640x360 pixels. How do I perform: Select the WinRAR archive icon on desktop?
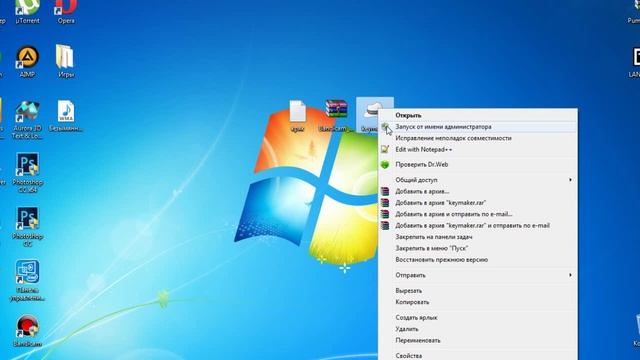pyautogui.click(x=336, y=116)
